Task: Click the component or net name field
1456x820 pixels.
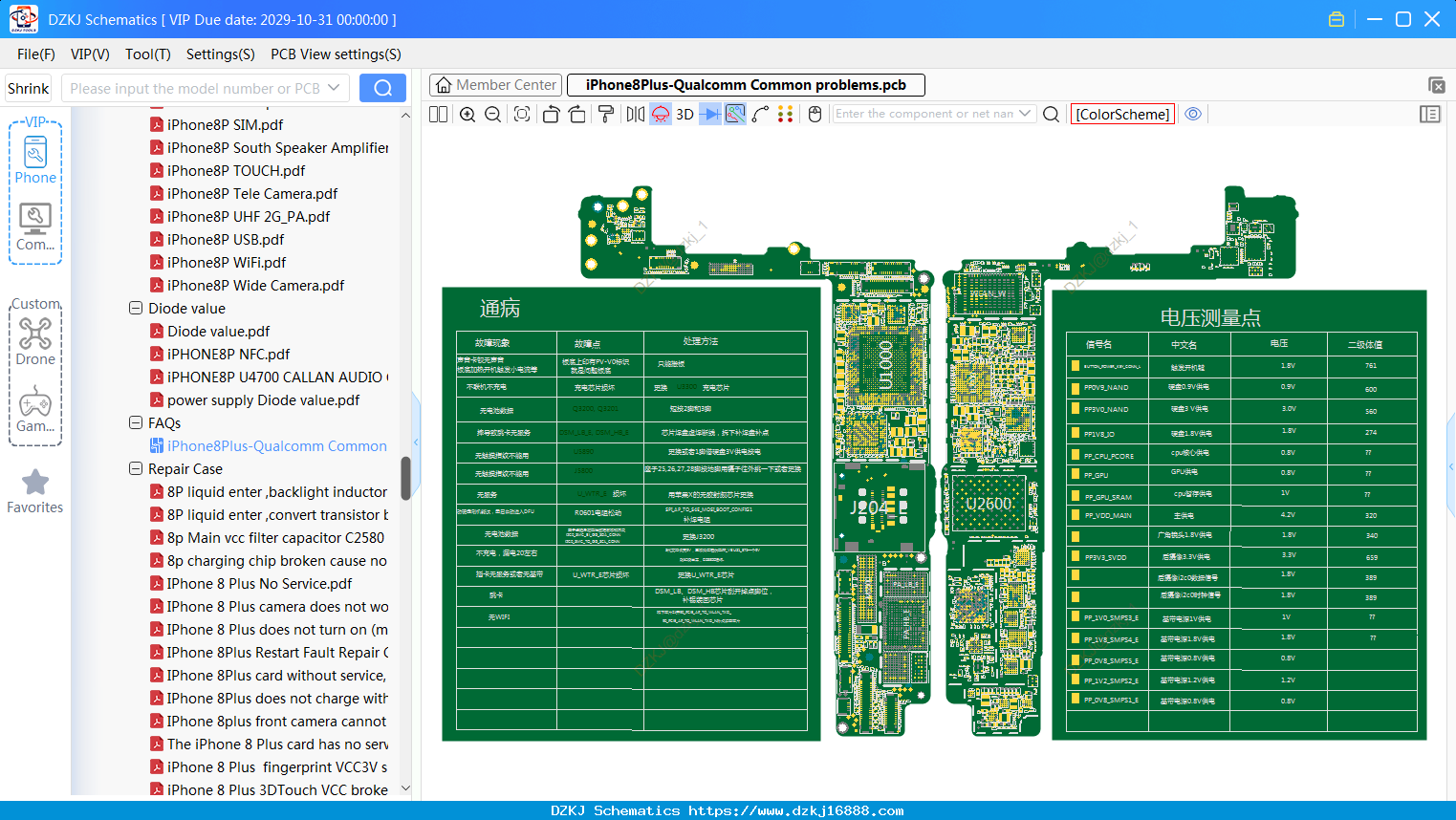Action: pos(924,114)
